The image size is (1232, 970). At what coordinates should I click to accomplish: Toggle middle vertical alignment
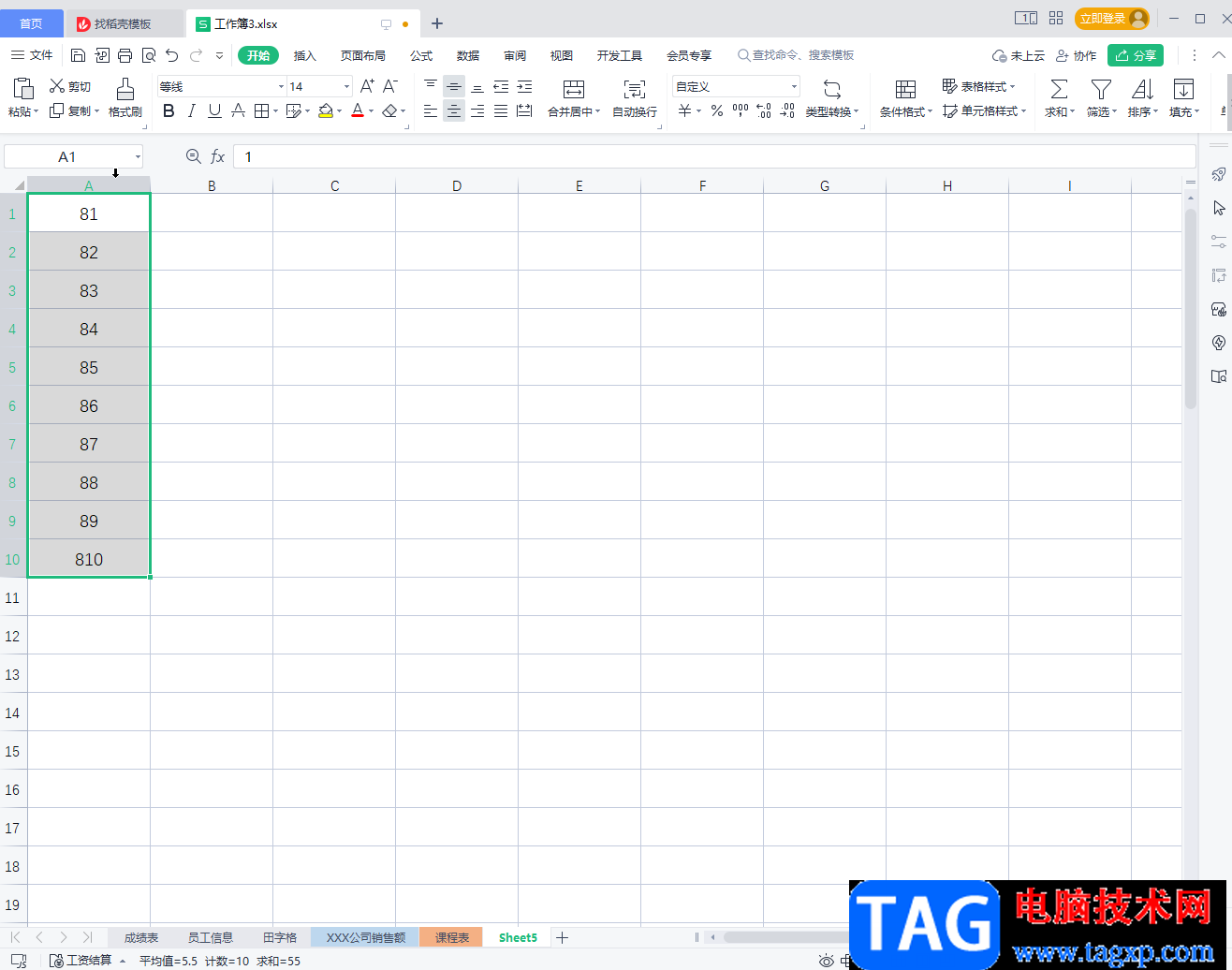(454, 86)
